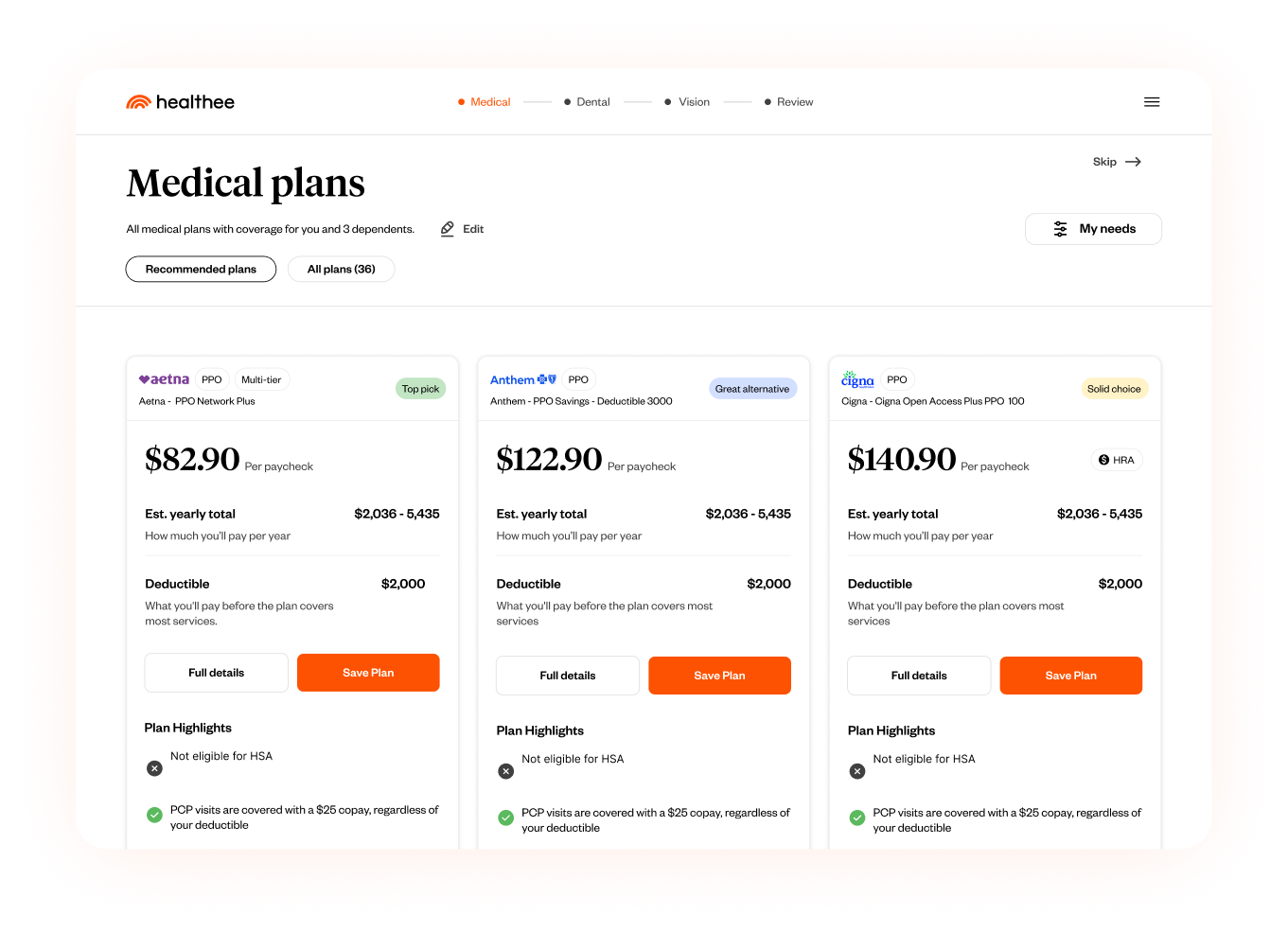View full details for Aetna plan

tap(216, 673)
